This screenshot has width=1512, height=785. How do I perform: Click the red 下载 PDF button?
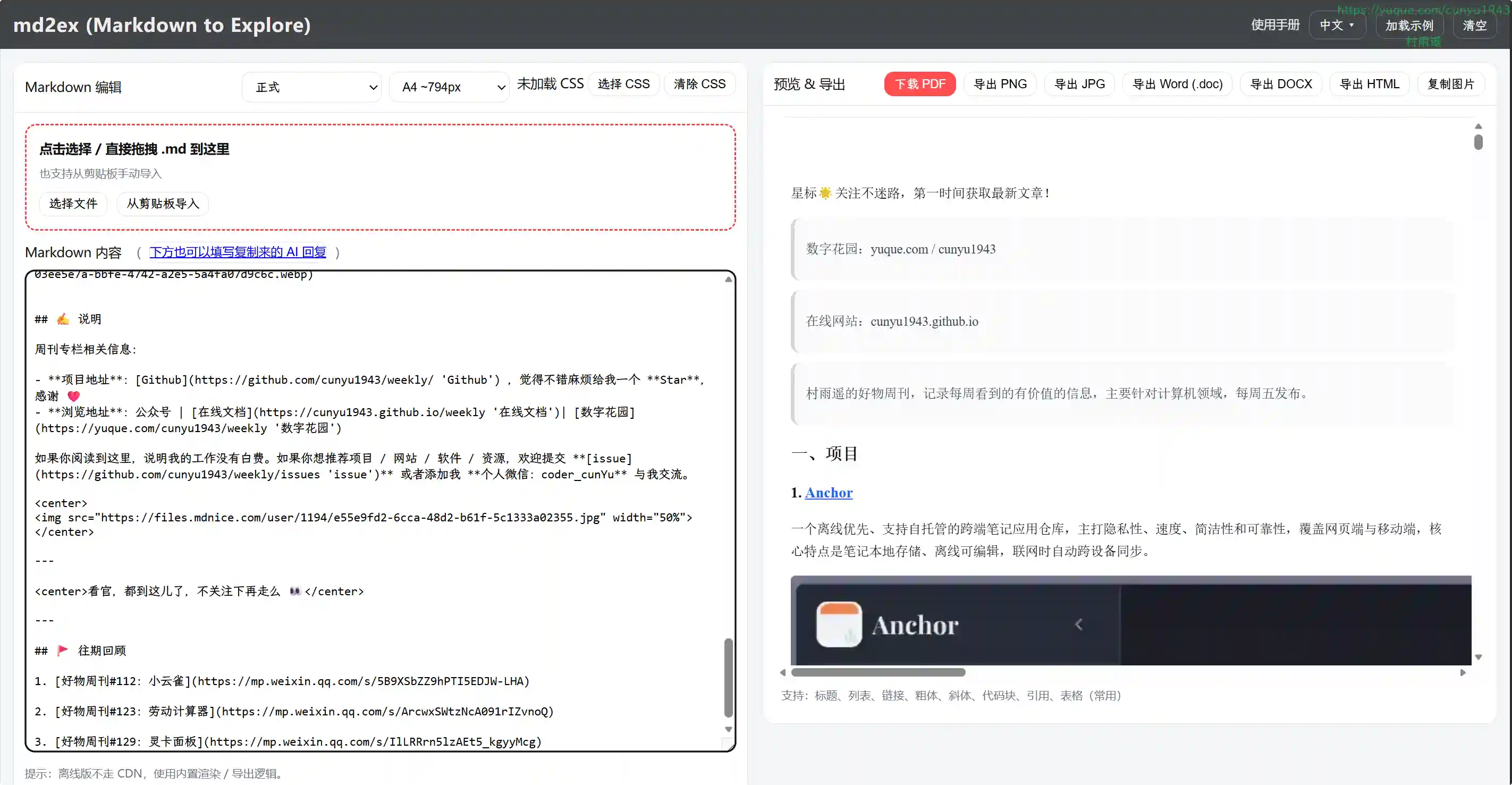click(x=919, y=84)
